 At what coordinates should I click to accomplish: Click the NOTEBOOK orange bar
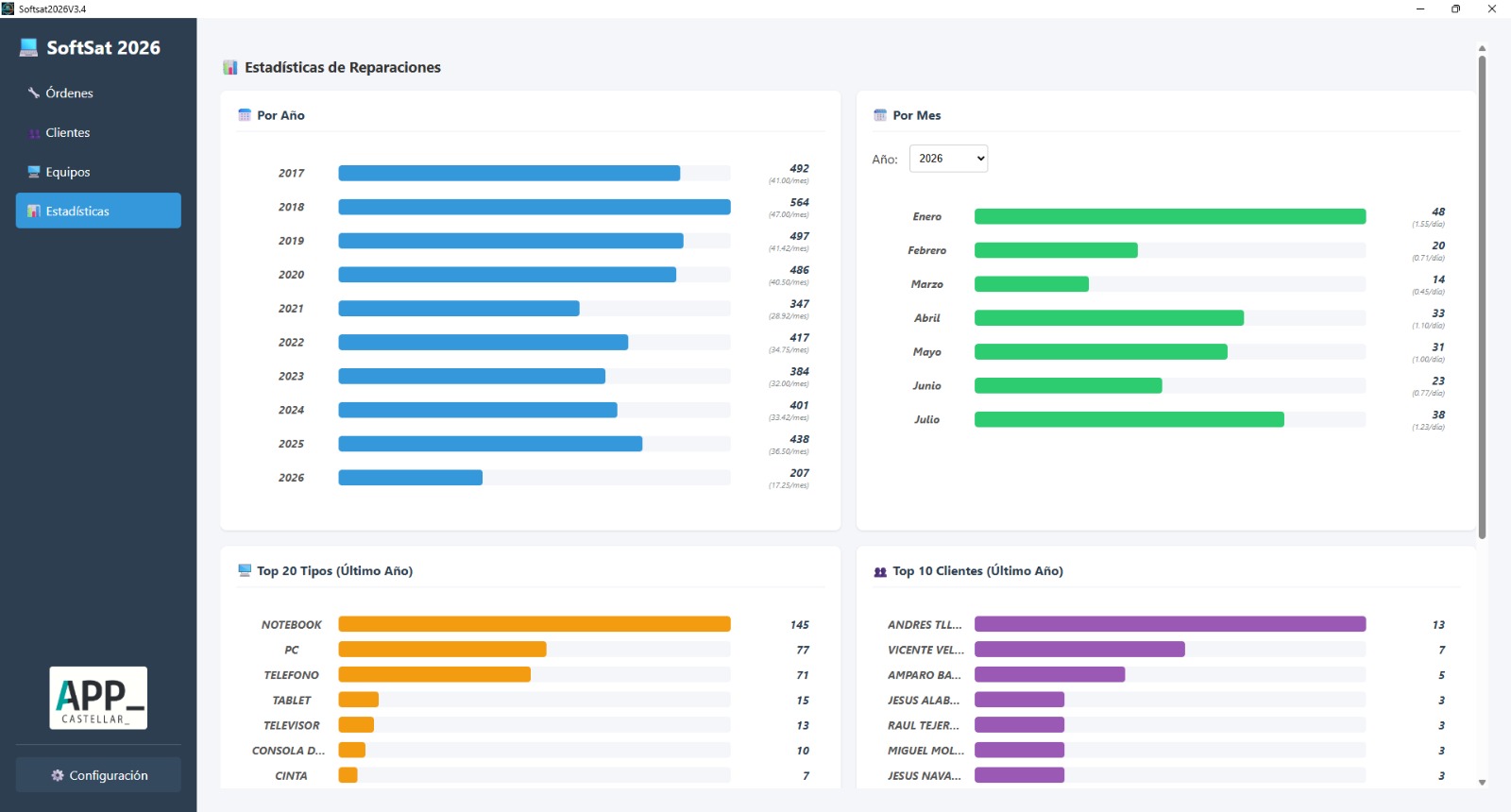535,624
